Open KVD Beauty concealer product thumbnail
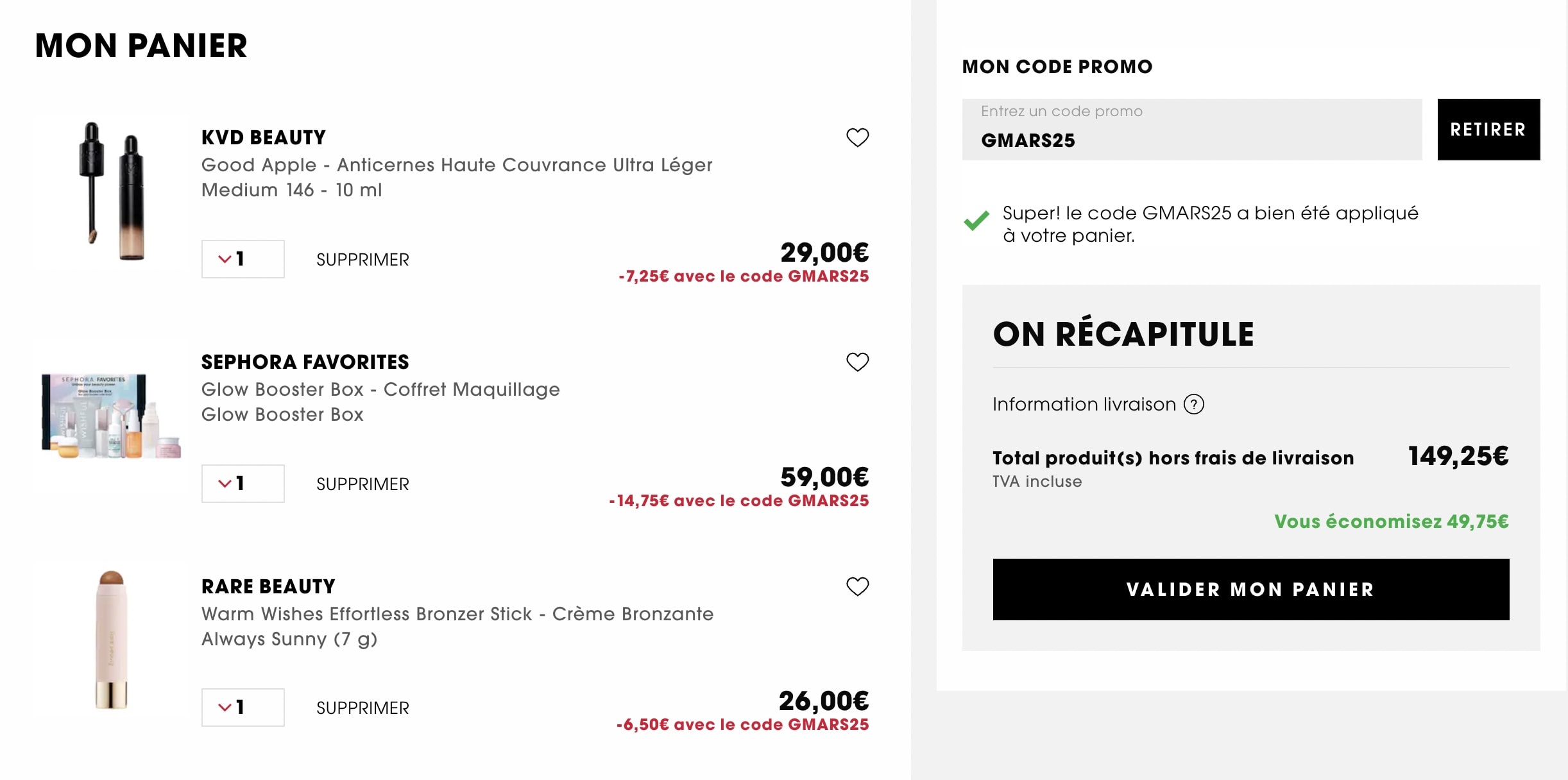Viewport: 1568px width, 780px height. pos(111,191)
